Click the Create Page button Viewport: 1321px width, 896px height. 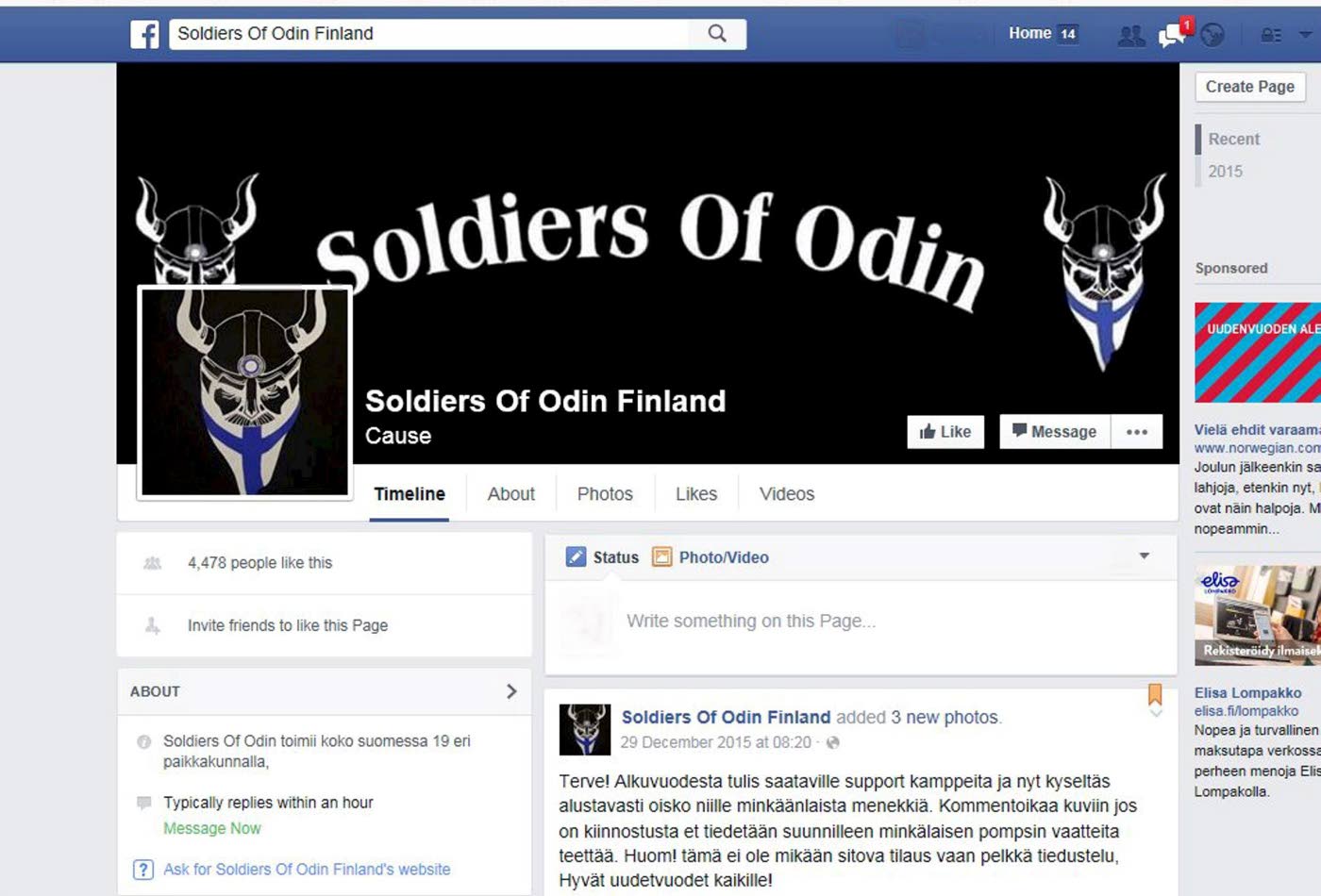(1250, 87)
